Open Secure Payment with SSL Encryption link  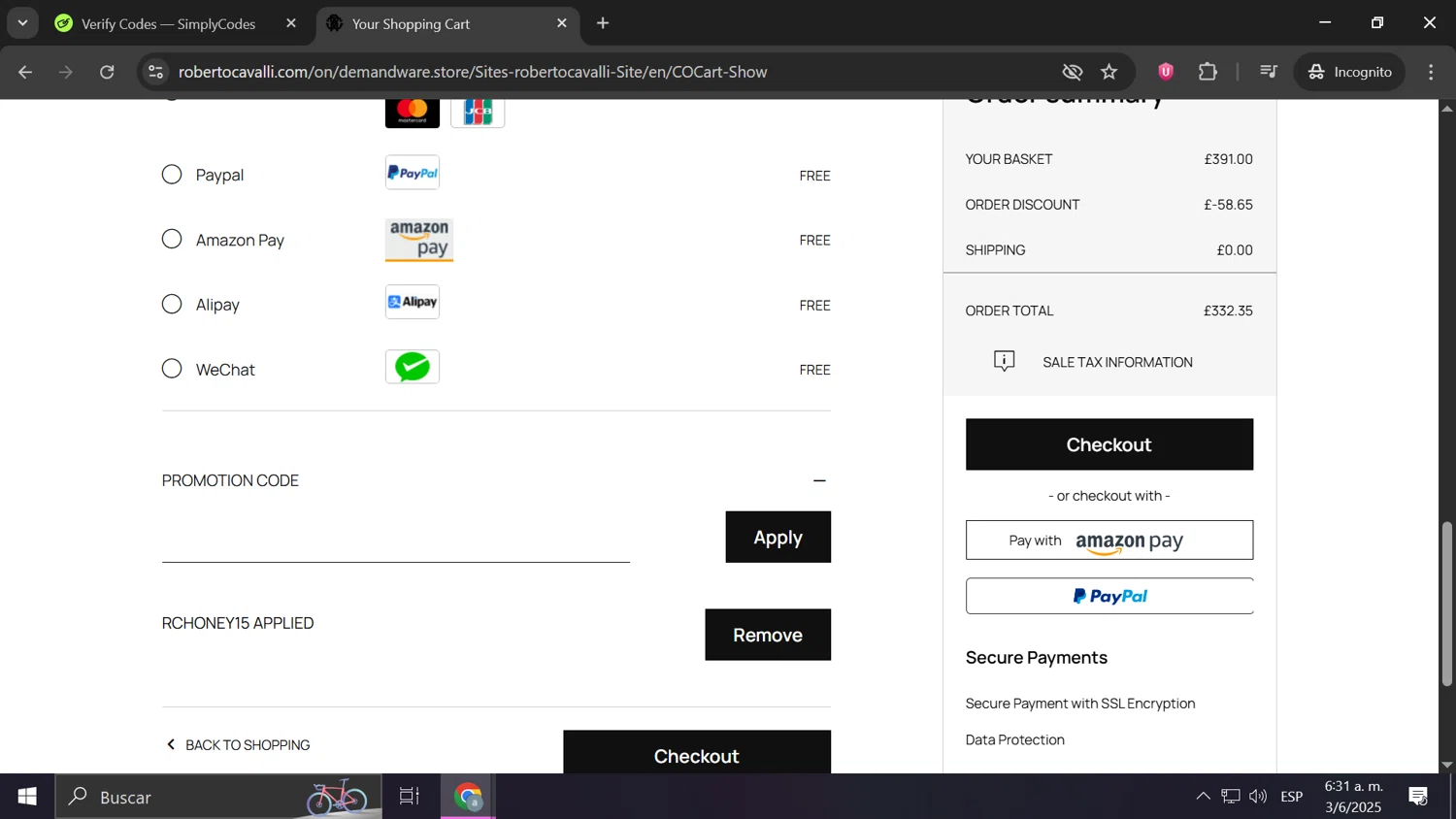(x=1080, y=704)
